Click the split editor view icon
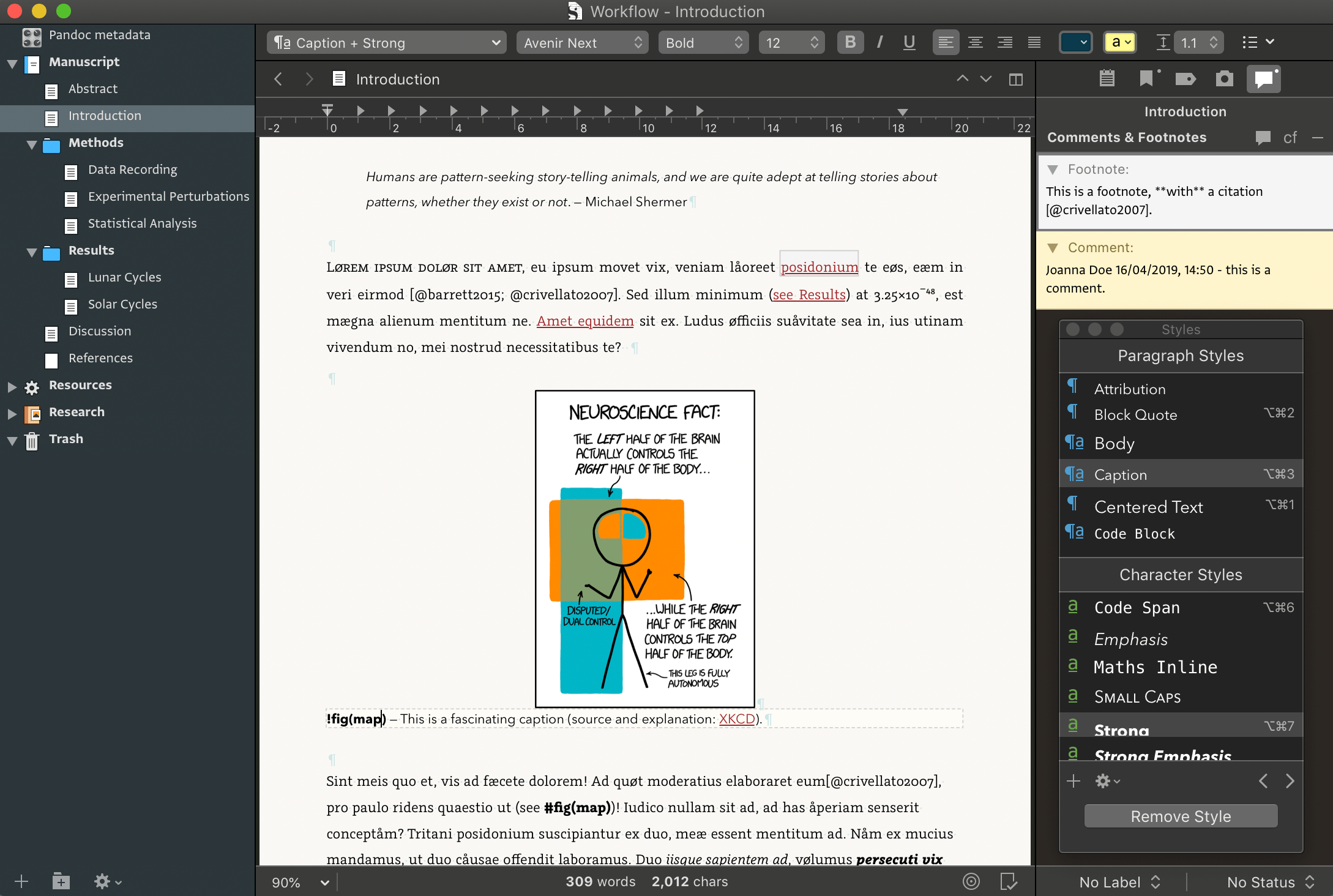 (1015, 80)
